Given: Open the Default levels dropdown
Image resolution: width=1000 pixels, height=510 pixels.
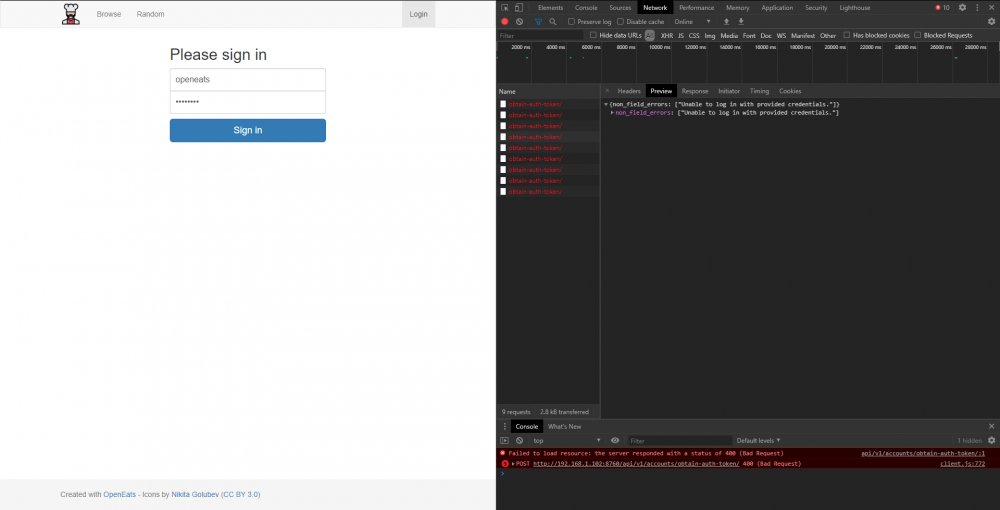Looking at the screenshot, I should (758, 441).
